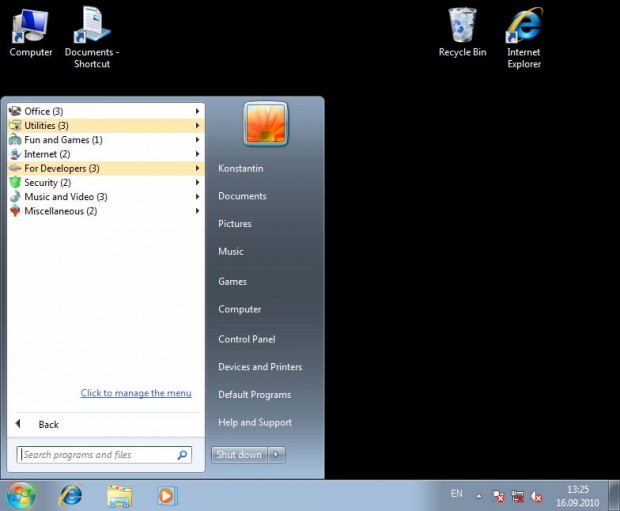Show hidden tray icons arrow
The width and height of the screenshot is (620, 511).
[479, 496]
